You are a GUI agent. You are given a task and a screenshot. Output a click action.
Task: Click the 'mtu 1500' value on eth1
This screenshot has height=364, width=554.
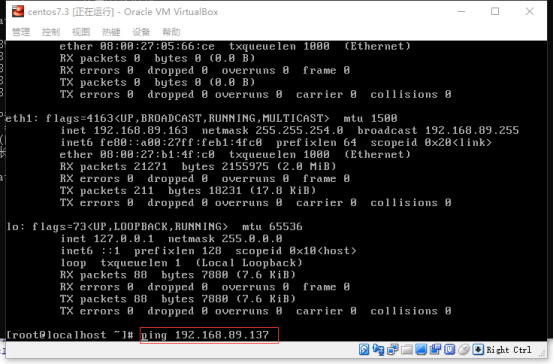point(370,118)
